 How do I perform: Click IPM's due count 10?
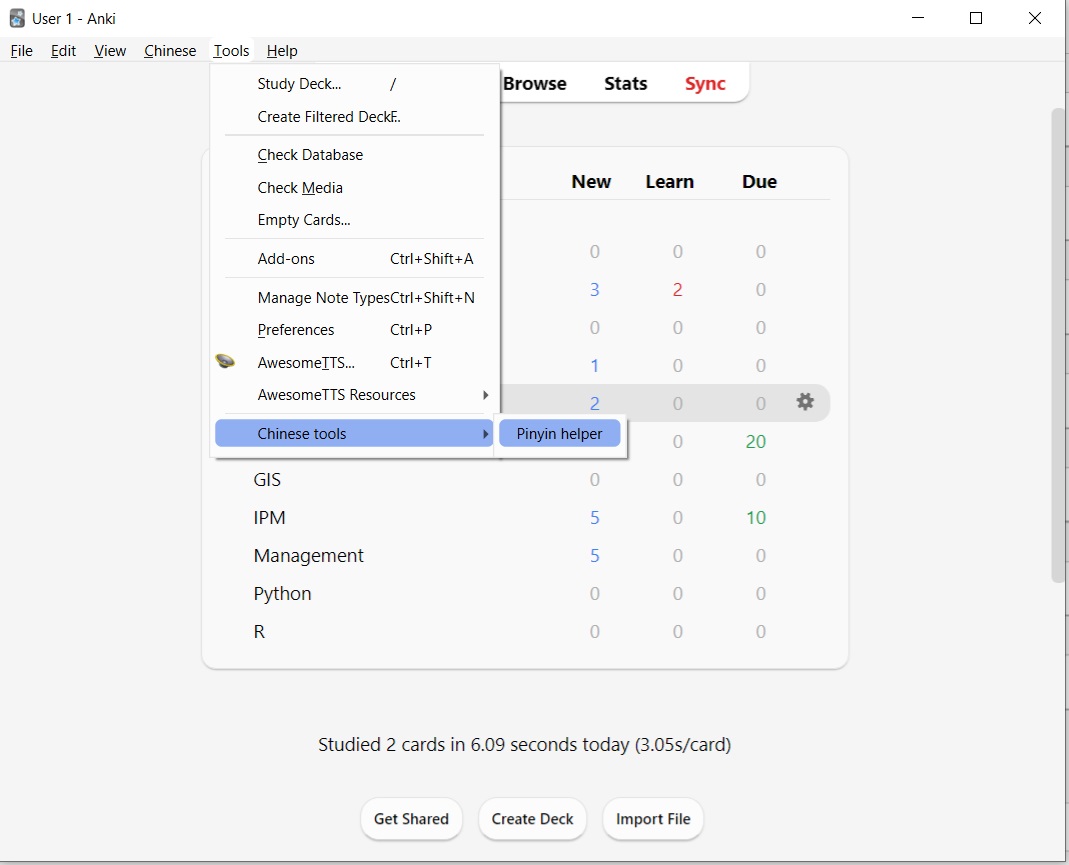tap(755, 518)
